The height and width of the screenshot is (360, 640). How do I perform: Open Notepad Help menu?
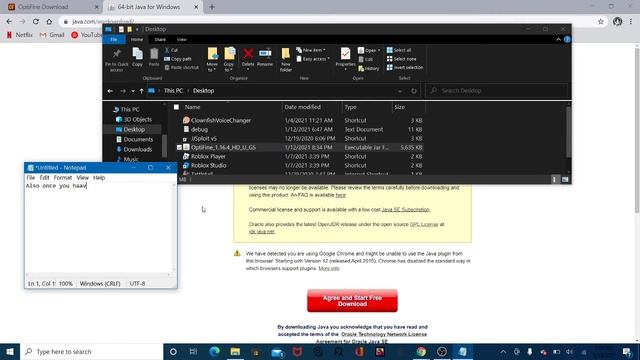pos(99,178)
